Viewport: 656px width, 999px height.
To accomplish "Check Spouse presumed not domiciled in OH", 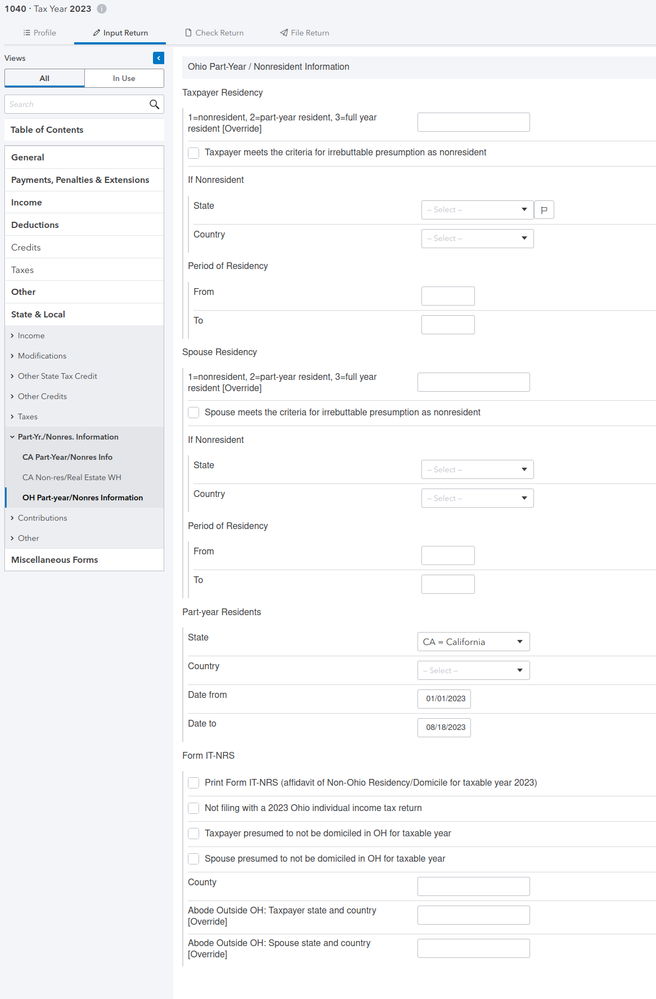I will [194, 859].
